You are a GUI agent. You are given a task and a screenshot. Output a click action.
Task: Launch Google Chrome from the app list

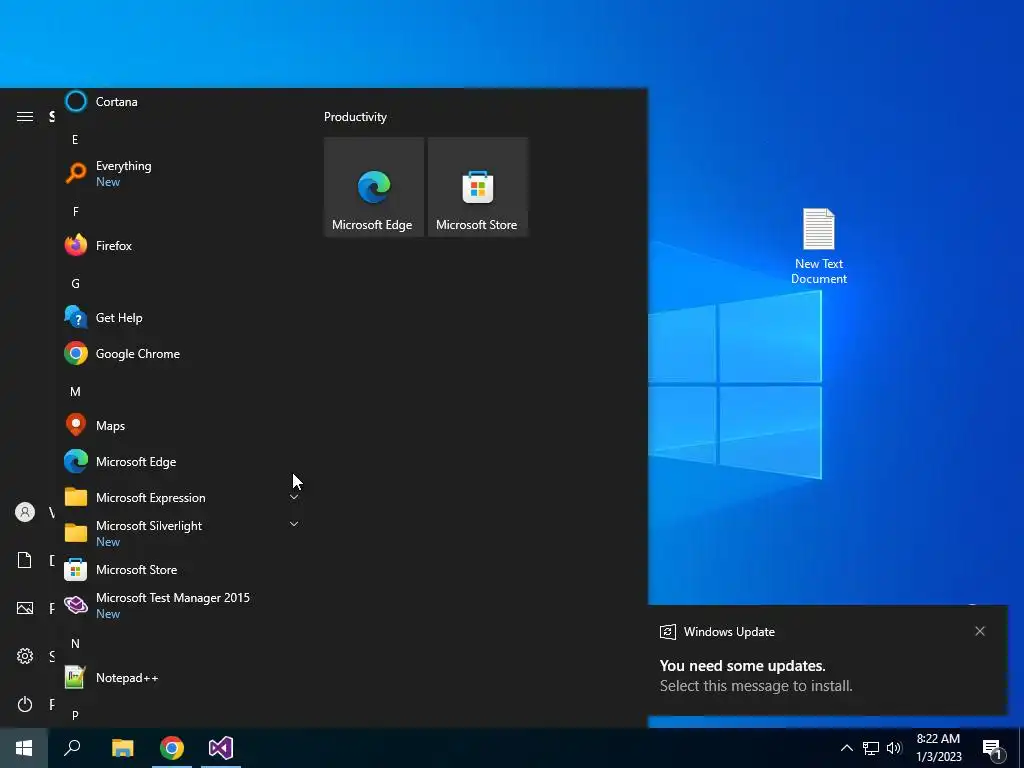click(180, 353)
